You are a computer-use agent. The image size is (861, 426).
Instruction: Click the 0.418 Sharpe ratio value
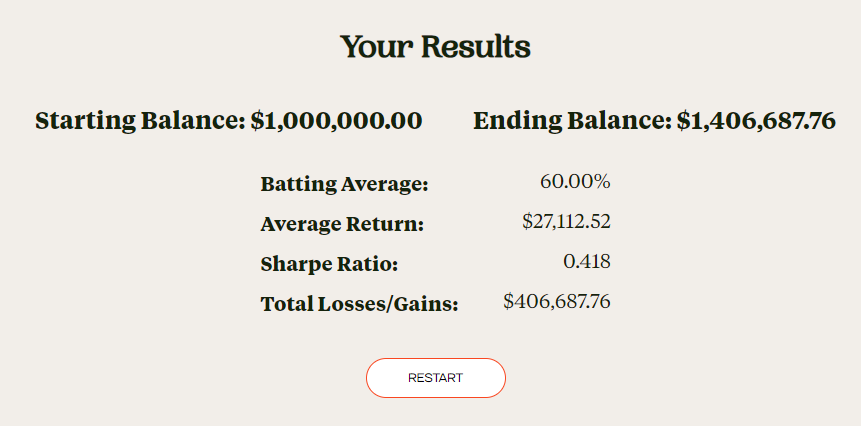[x=587, y=262]
